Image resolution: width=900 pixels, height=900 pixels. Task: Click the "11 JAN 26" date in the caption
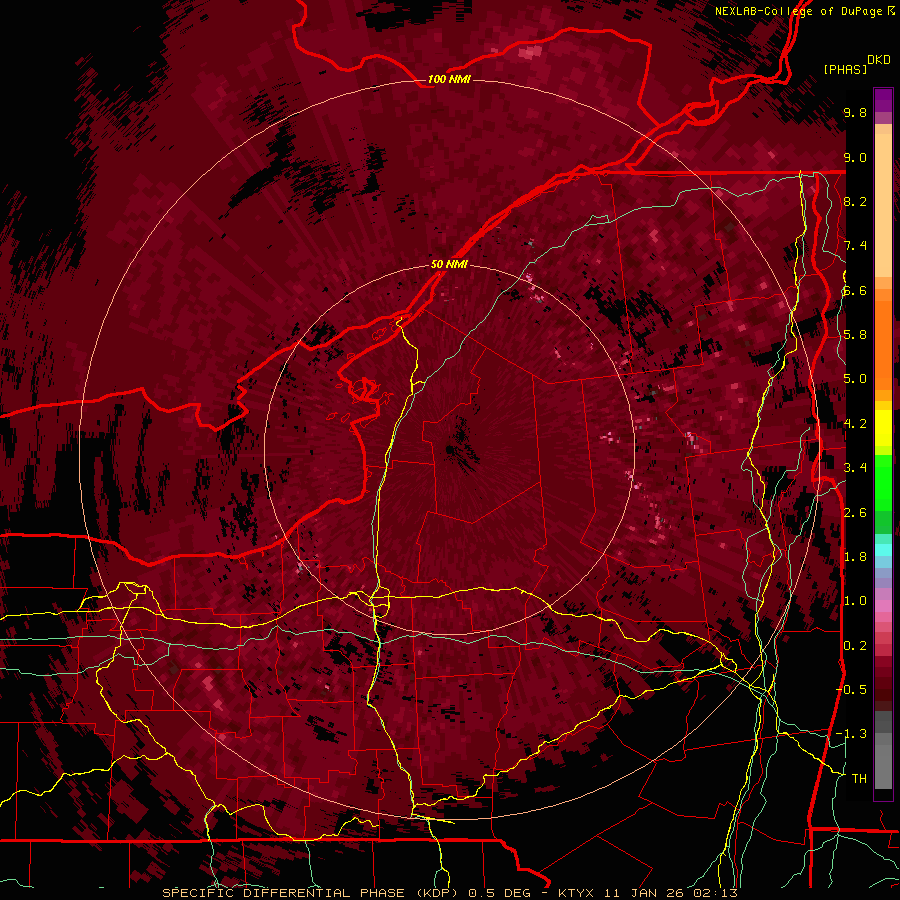click(645, 893)
